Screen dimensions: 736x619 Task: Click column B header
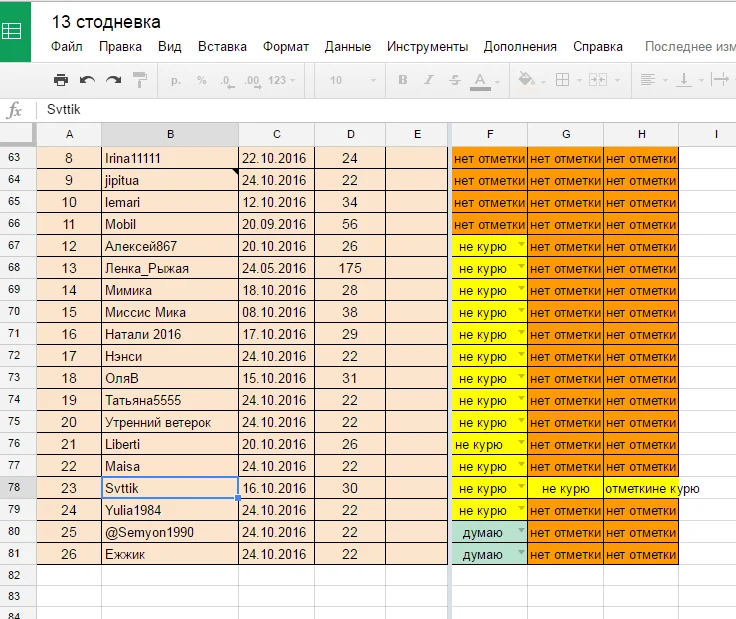(170, 134)
